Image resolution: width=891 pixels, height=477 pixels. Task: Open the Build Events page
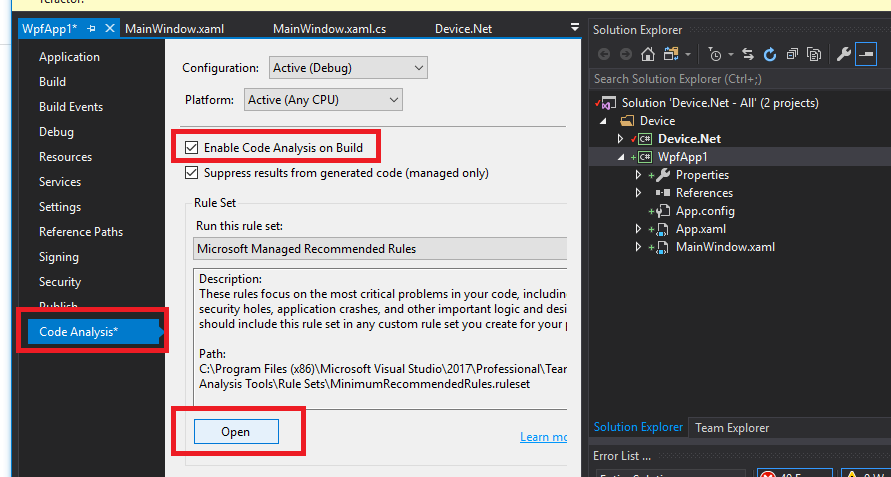click(71, 107)
